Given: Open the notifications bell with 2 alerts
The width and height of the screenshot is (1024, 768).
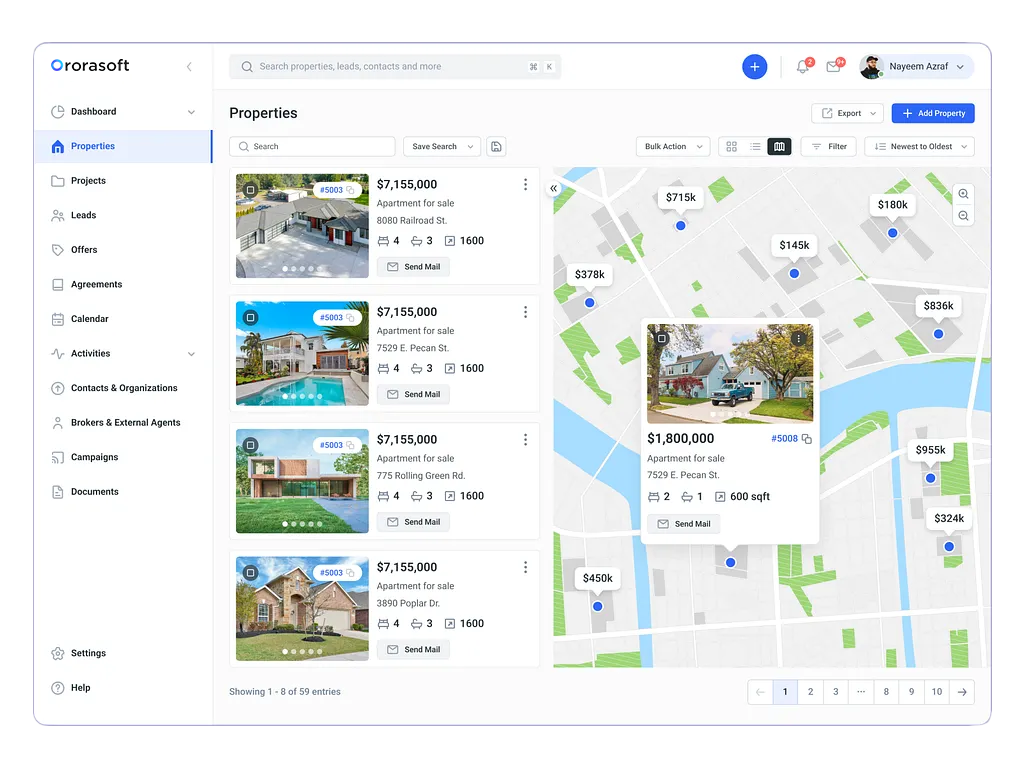Looking at the screenshot, I should pyautogui.click(x=802, y=66).
